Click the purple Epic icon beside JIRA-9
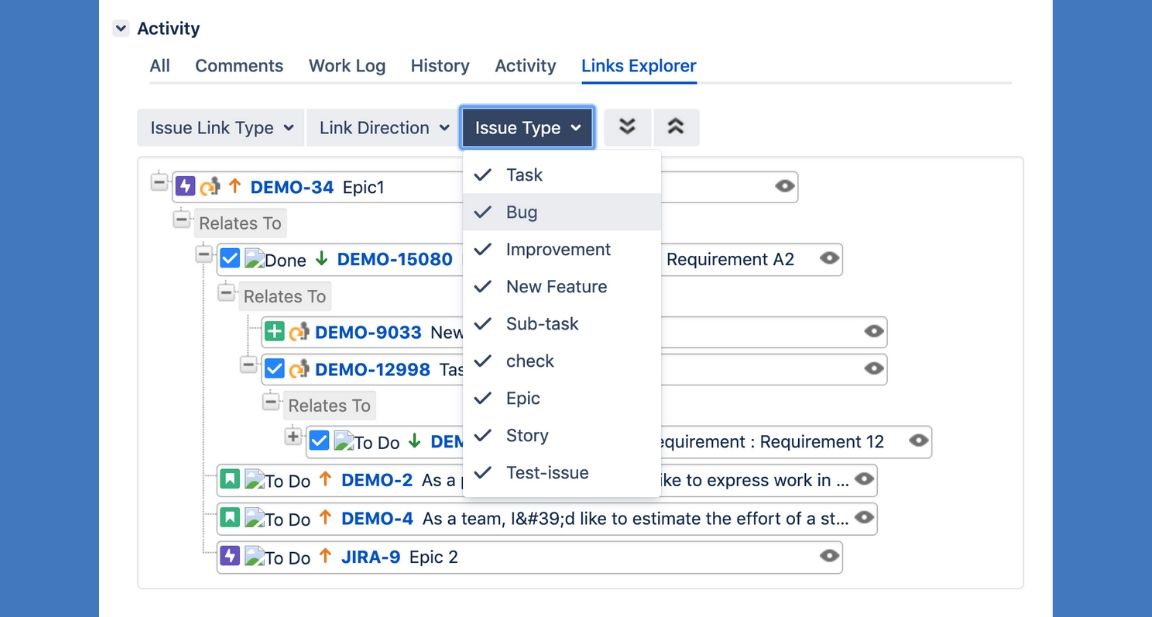 pos(230,556)
